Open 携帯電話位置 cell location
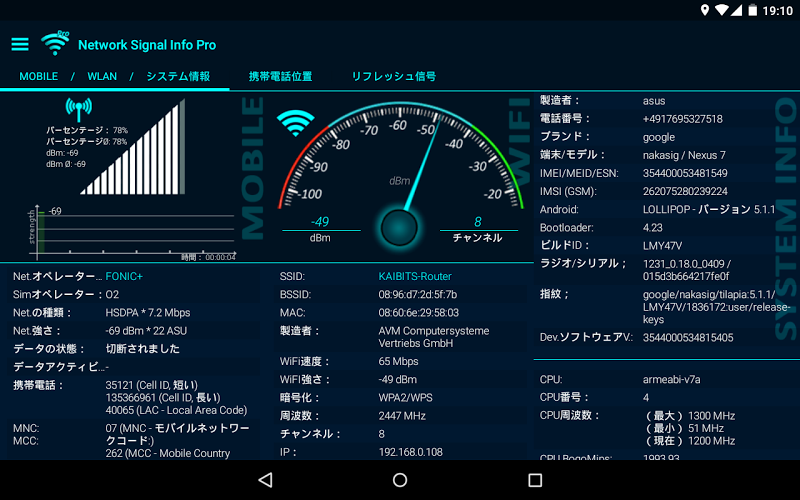Viewport: 800px width, 500px height. point(280,77)
